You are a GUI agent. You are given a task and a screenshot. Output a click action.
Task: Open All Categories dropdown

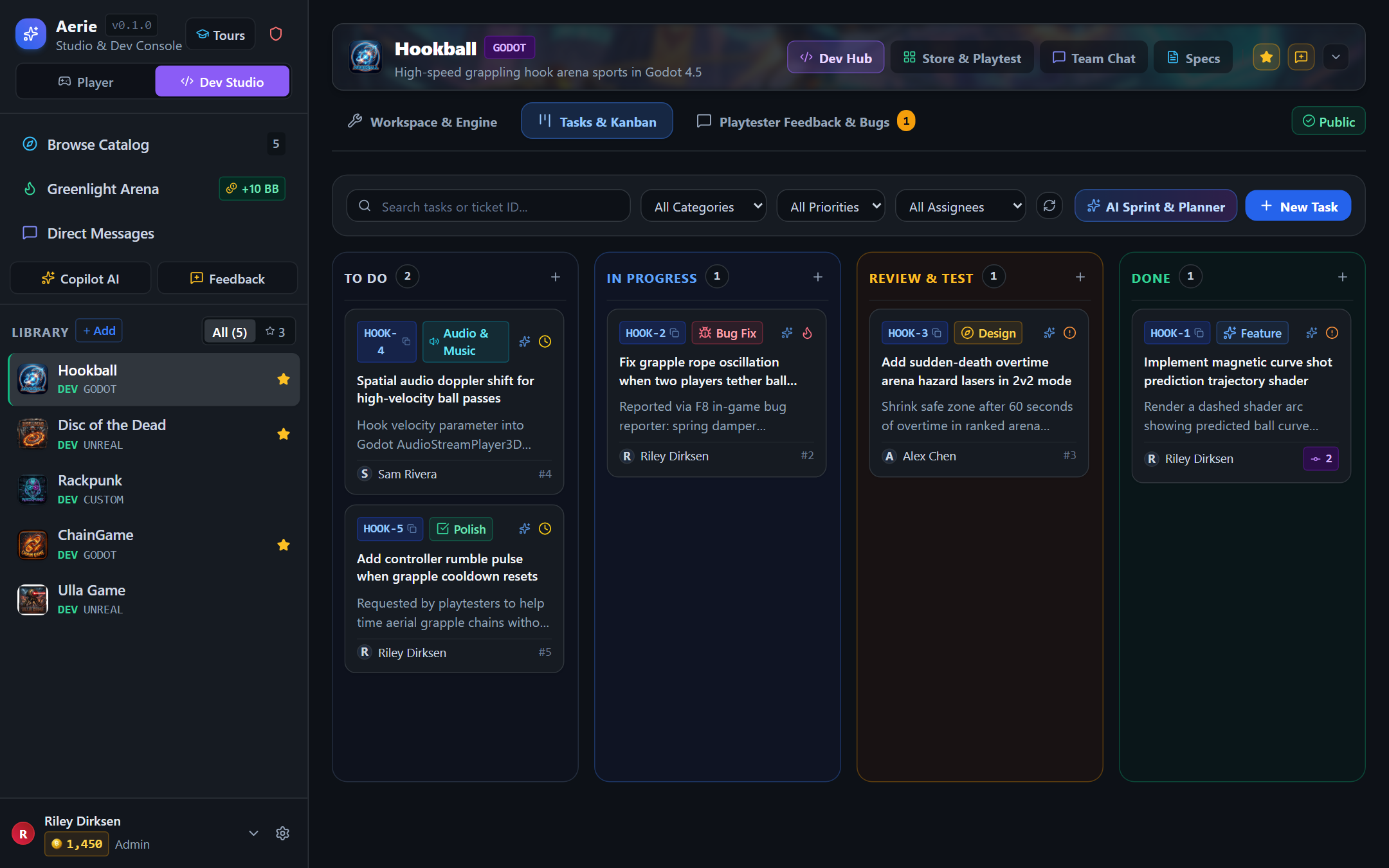(704, 206)
